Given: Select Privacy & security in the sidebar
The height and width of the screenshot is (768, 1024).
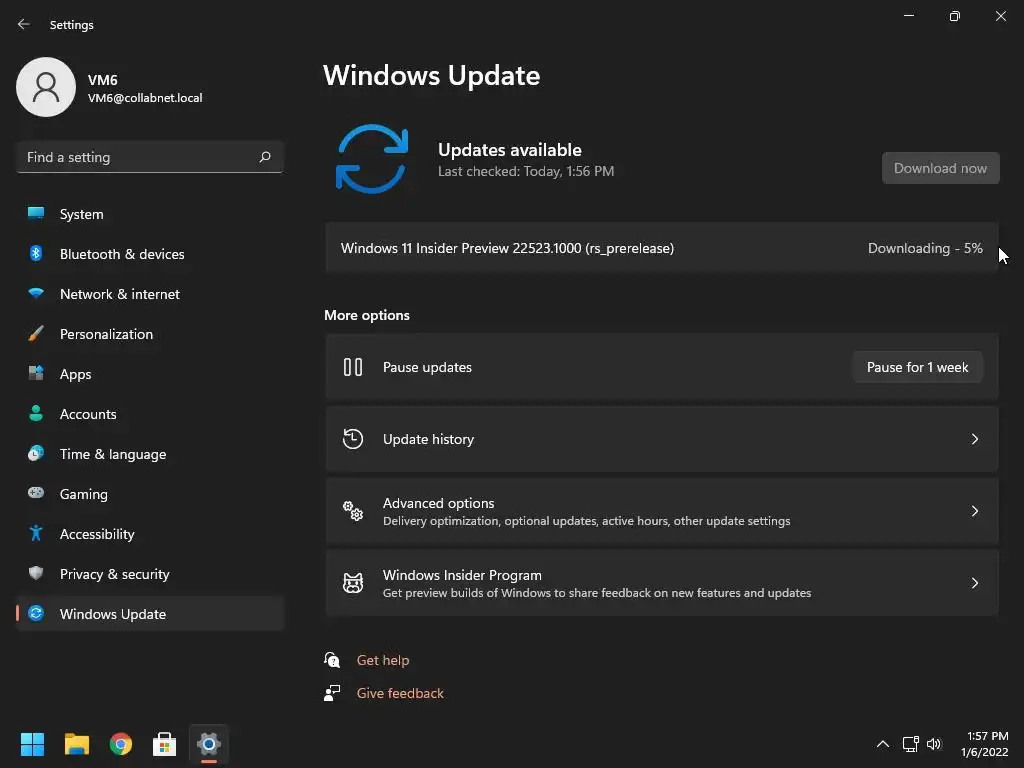Looking at the screenshot, I should tap(150, 573).
